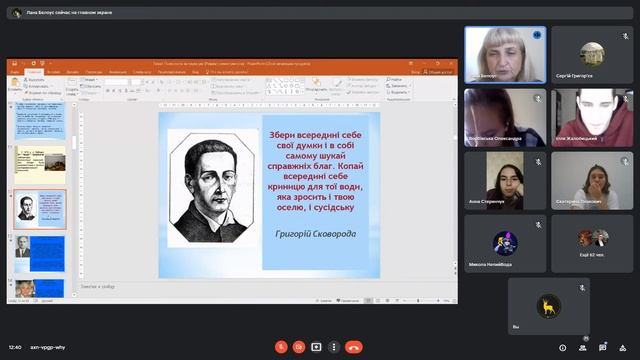Switch to Normal view in status bar
The image size is (640, 360).
[368, 301]
